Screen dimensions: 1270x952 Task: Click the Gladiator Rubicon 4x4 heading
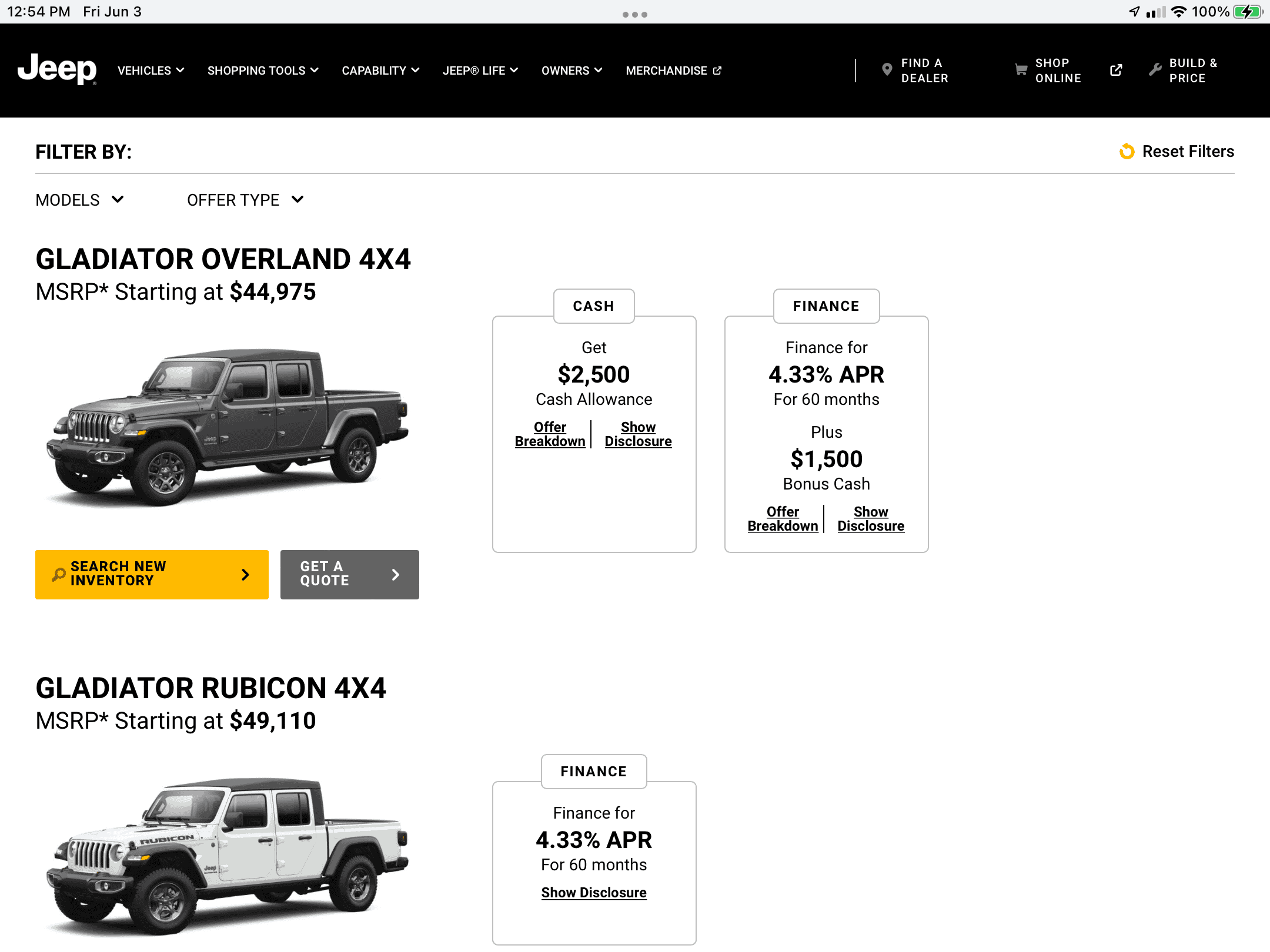210,688
